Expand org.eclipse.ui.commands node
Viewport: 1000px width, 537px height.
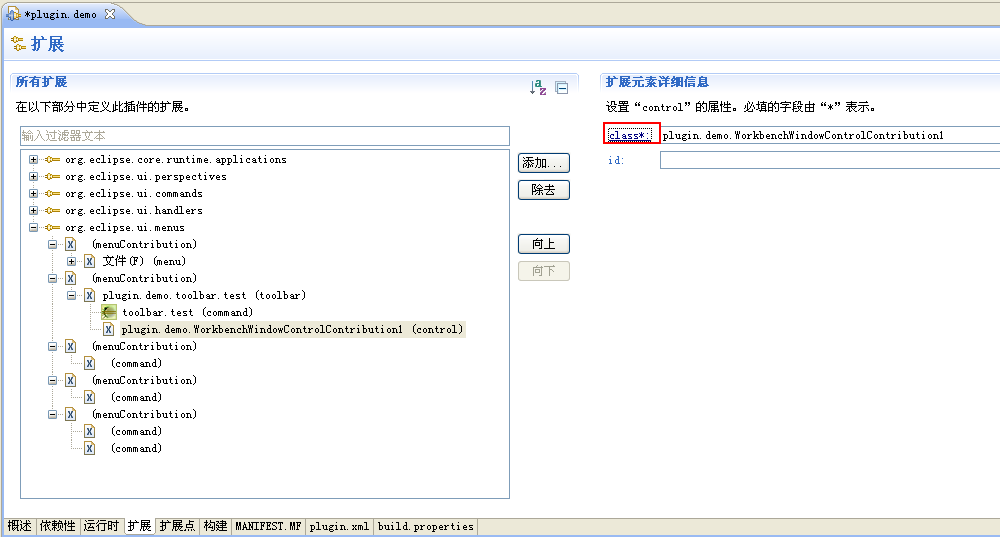(x=33, y=194)
